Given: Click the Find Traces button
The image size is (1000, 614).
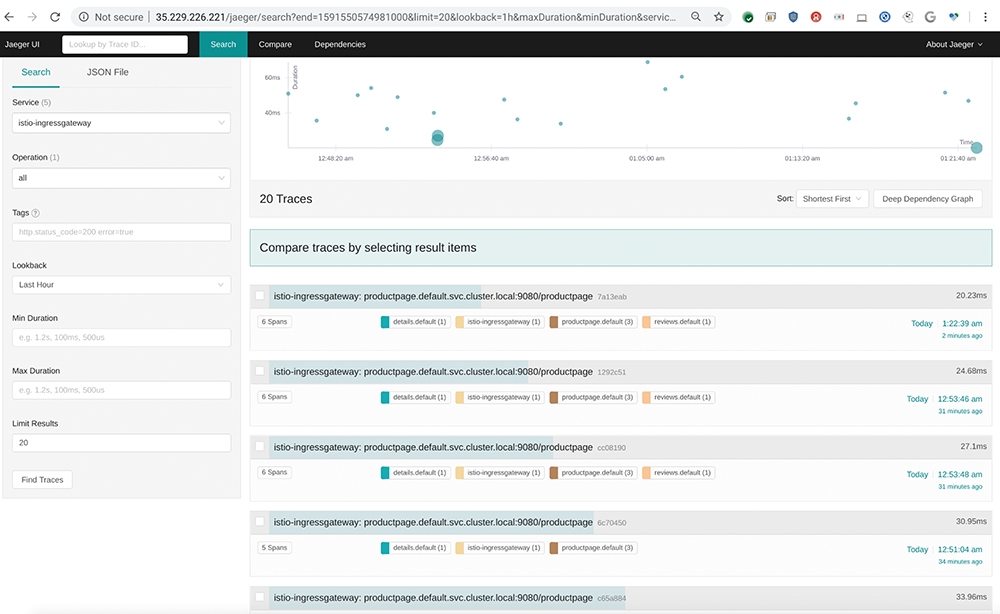Looking at the screenshot, I should coord(42,479).
